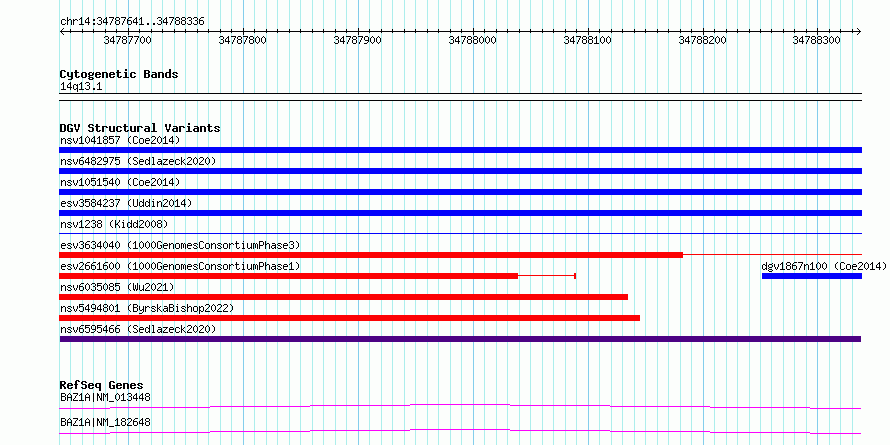Screen dimensions: 890x445
Task: Open gene label BAZ1A|NM_013448
Action: point(105,397)
